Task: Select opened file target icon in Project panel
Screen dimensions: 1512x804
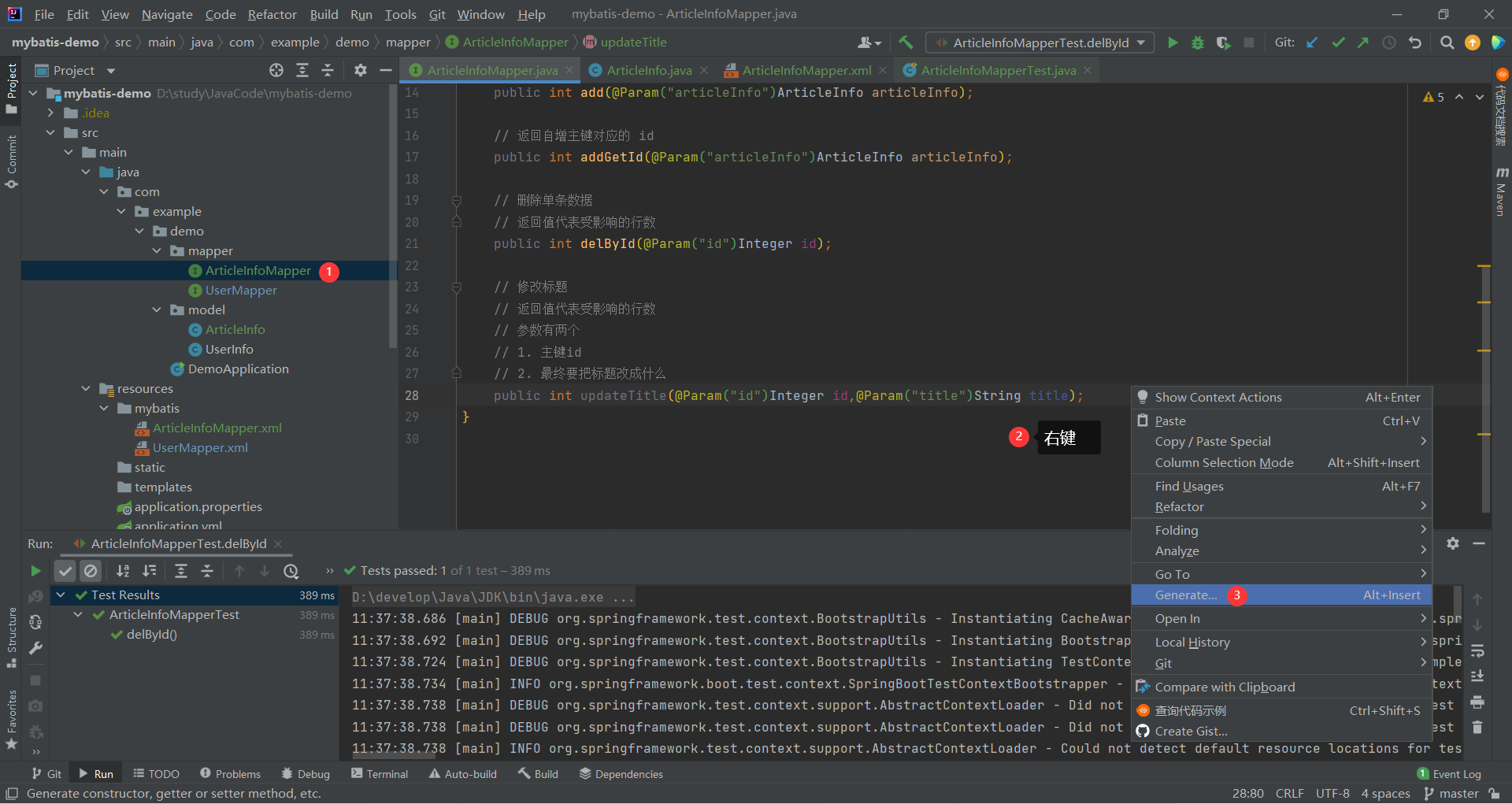Action: 276,70
